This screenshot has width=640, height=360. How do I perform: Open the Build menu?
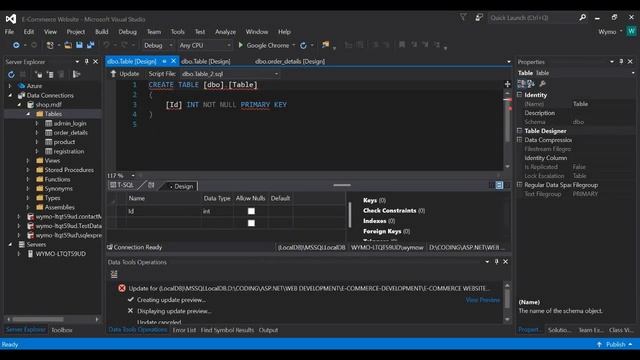pos(102,31)
